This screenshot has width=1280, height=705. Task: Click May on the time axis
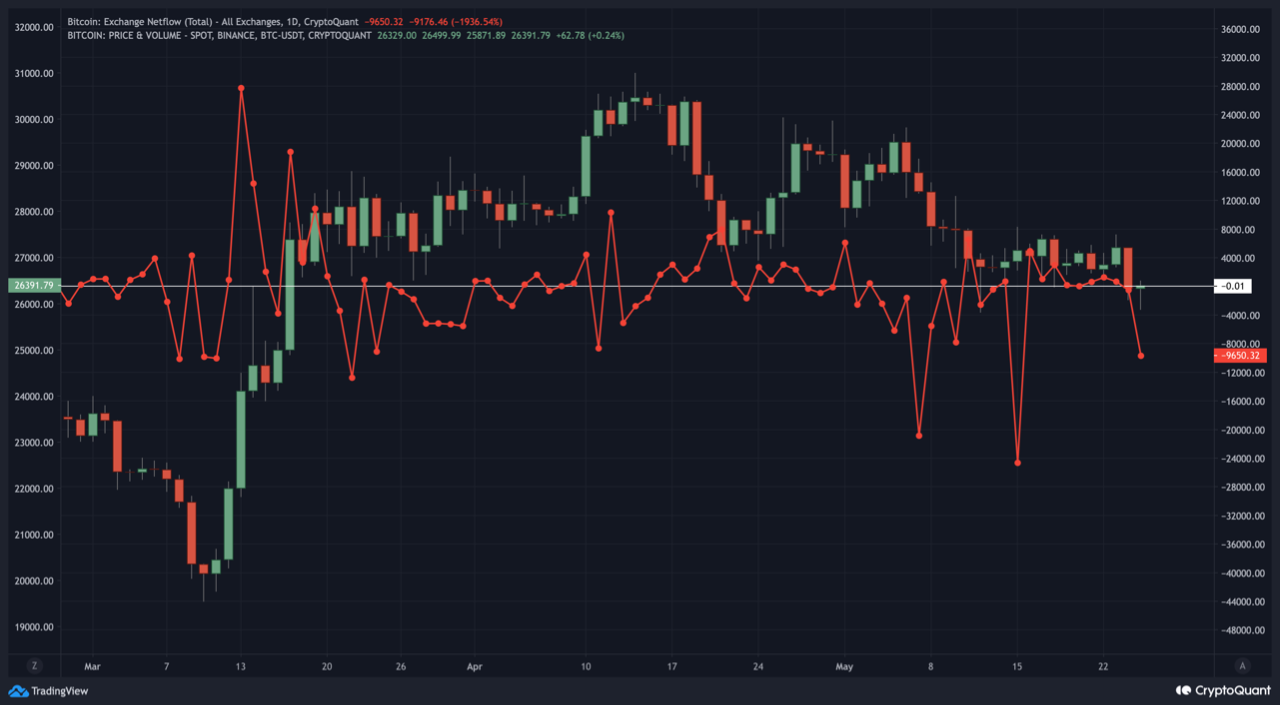[x=843, y=666]
